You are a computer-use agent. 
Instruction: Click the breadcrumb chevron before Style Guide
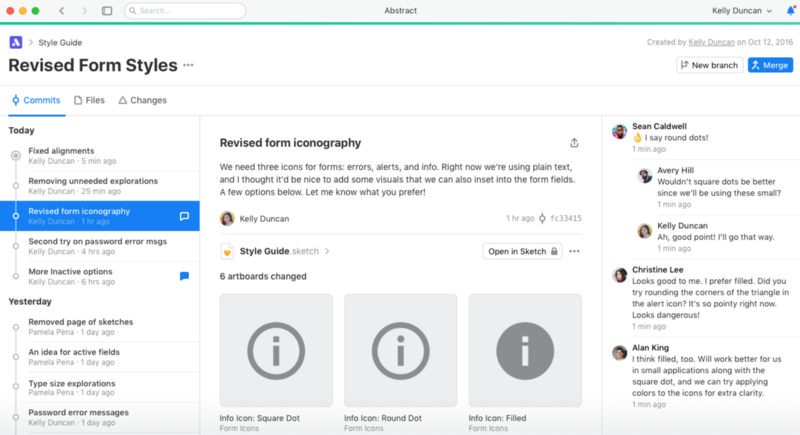pos(31,42)
